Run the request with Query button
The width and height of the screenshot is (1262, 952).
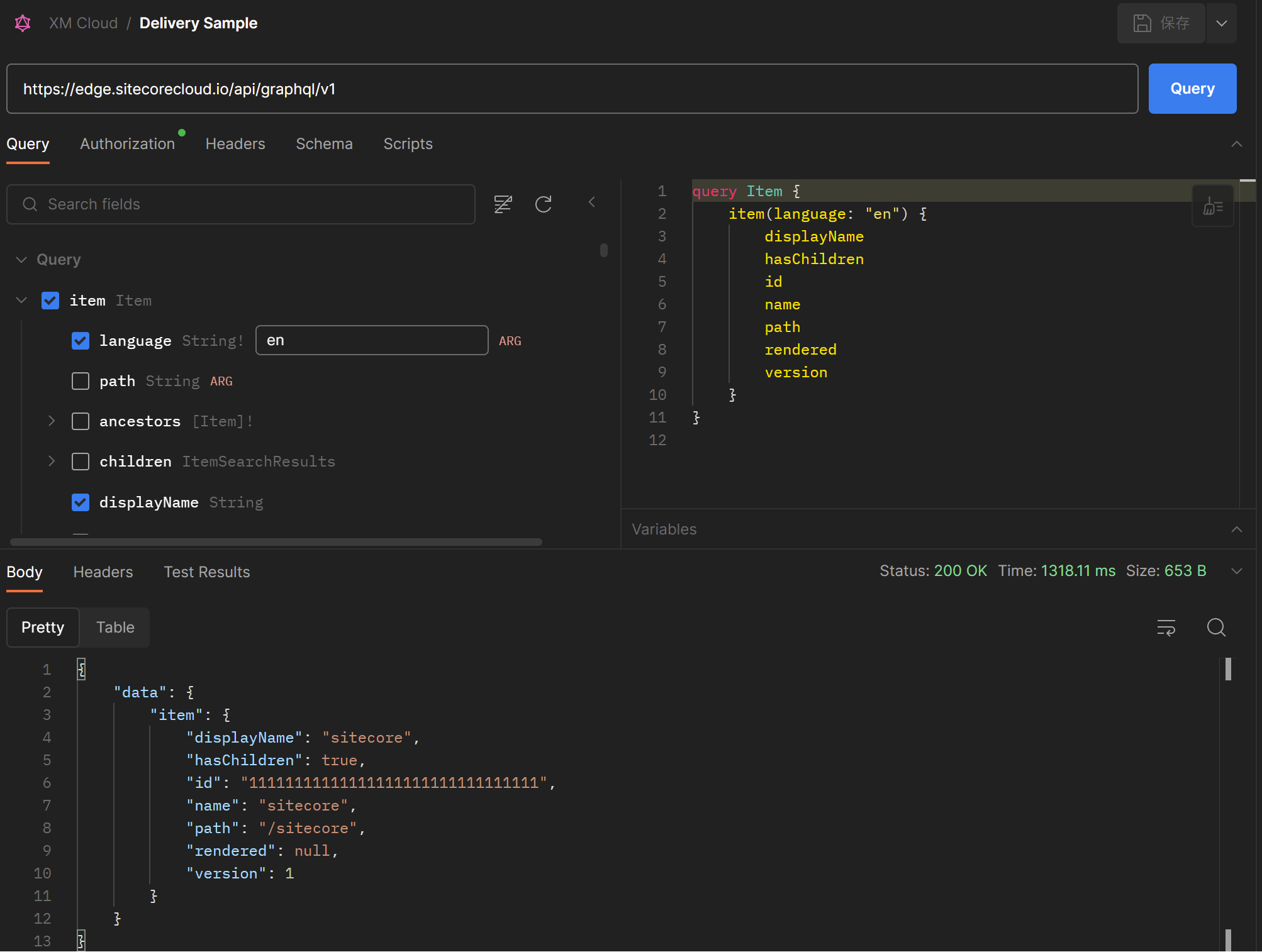[1192, 89]
